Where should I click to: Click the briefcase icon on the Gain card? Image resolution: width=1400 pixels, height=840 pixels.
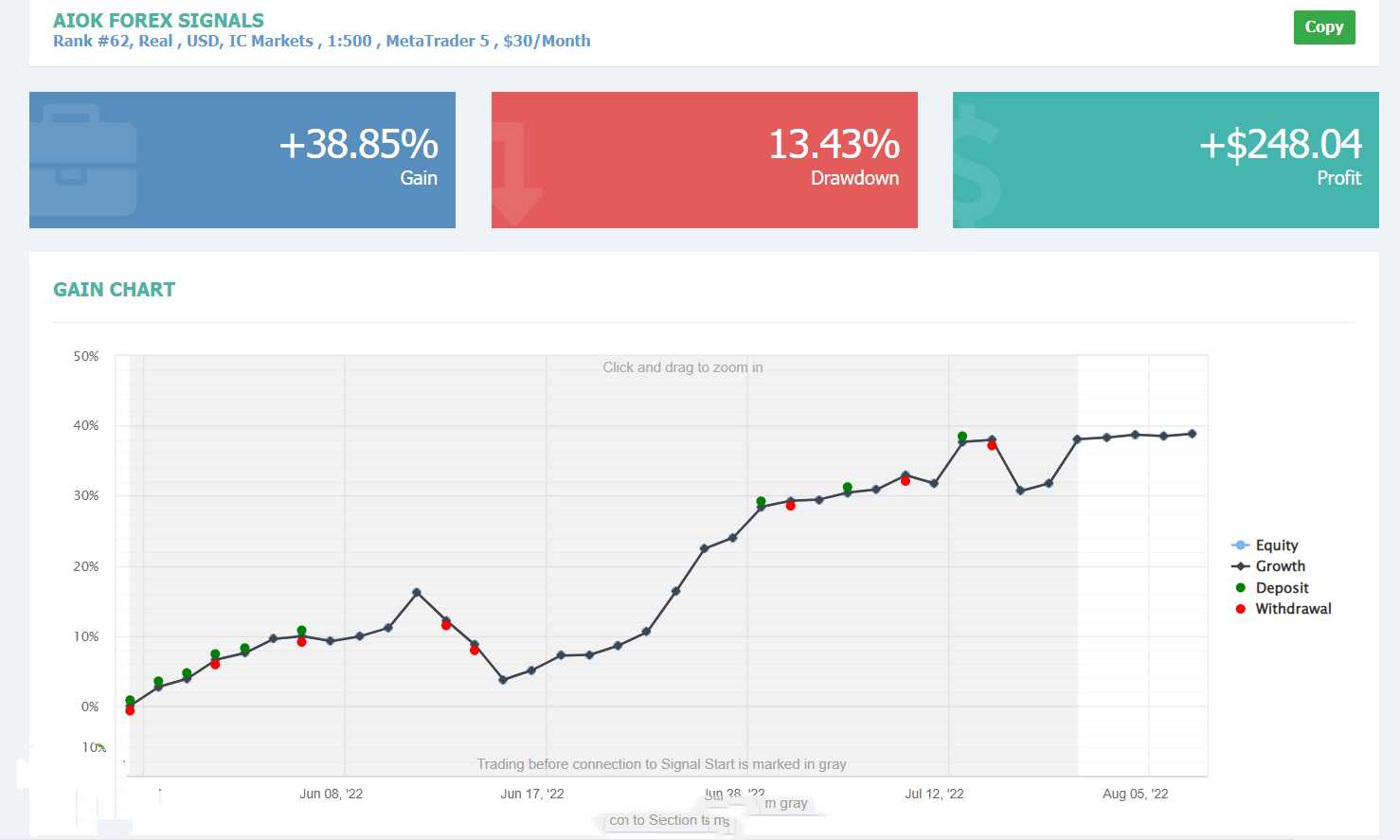tap(83, 160)
